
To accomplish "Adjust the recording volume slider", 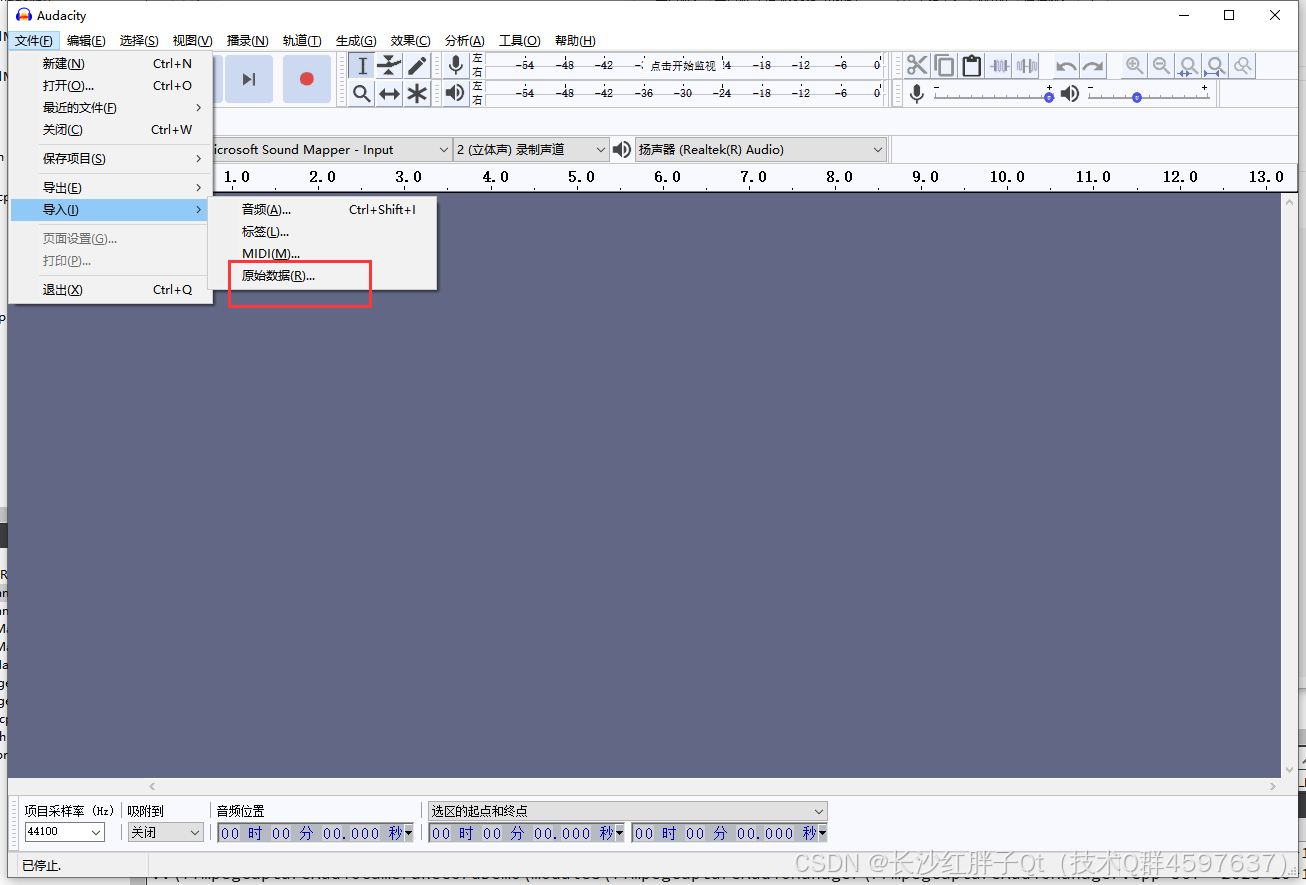I will pyautogui.click(x=993, y=94).
